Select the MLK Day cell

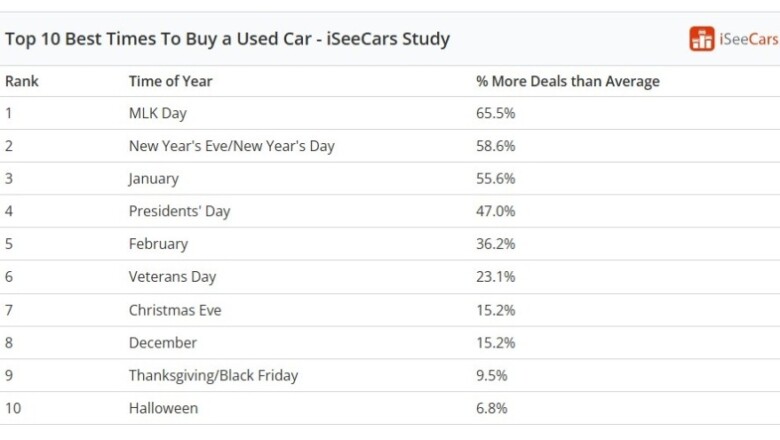click(158, 113)
